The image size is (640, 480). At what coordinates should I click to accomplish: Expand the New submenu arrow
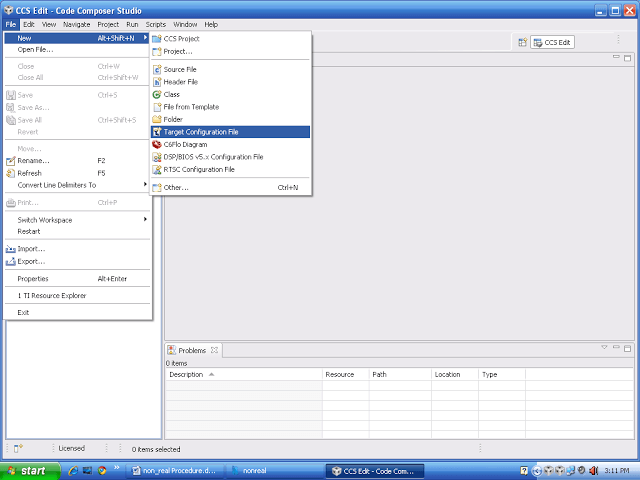point(145,38)
